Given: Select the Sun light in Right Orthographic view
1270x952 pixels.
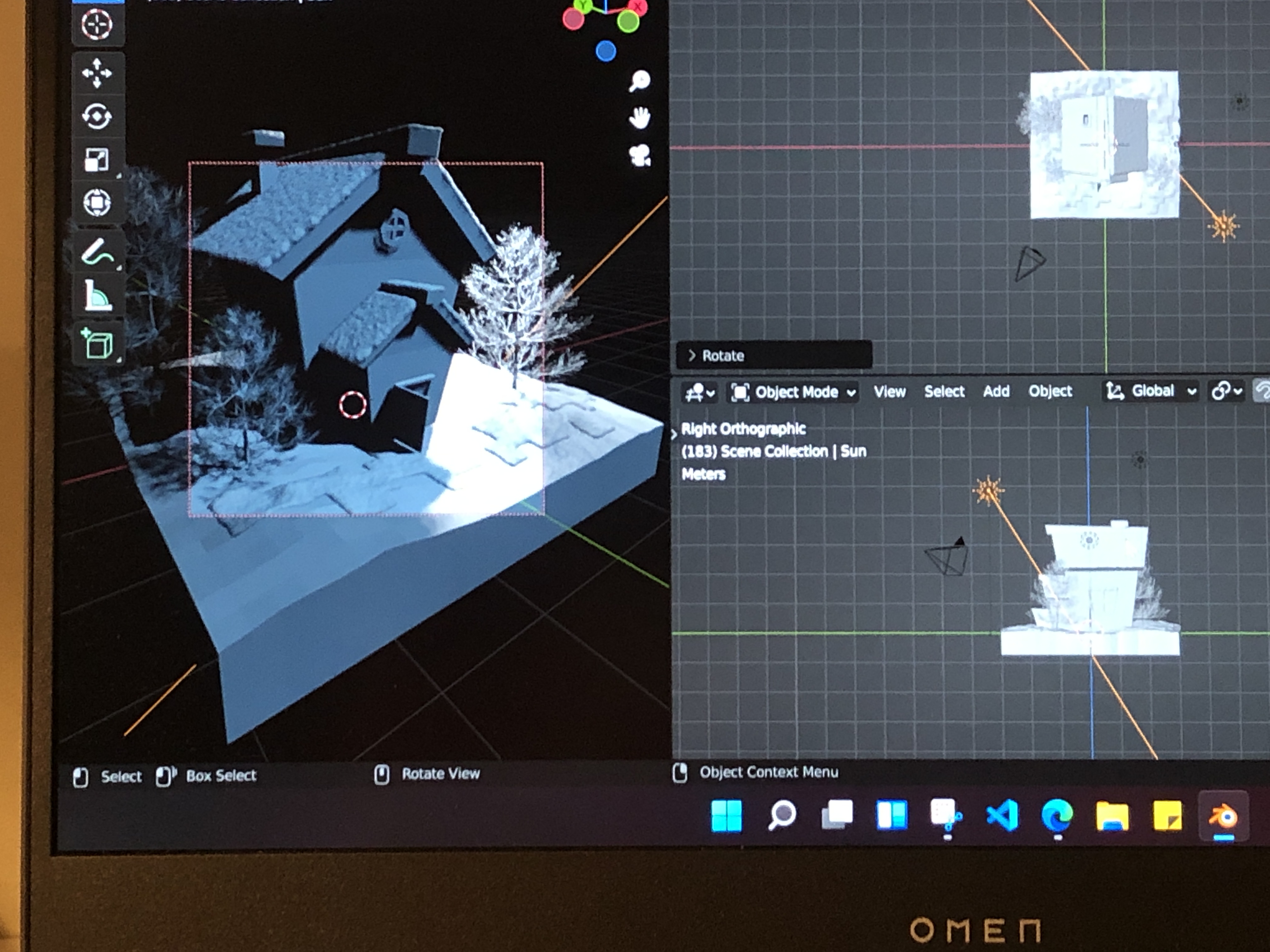Looking at the screenshot, I should coord(988,490).
